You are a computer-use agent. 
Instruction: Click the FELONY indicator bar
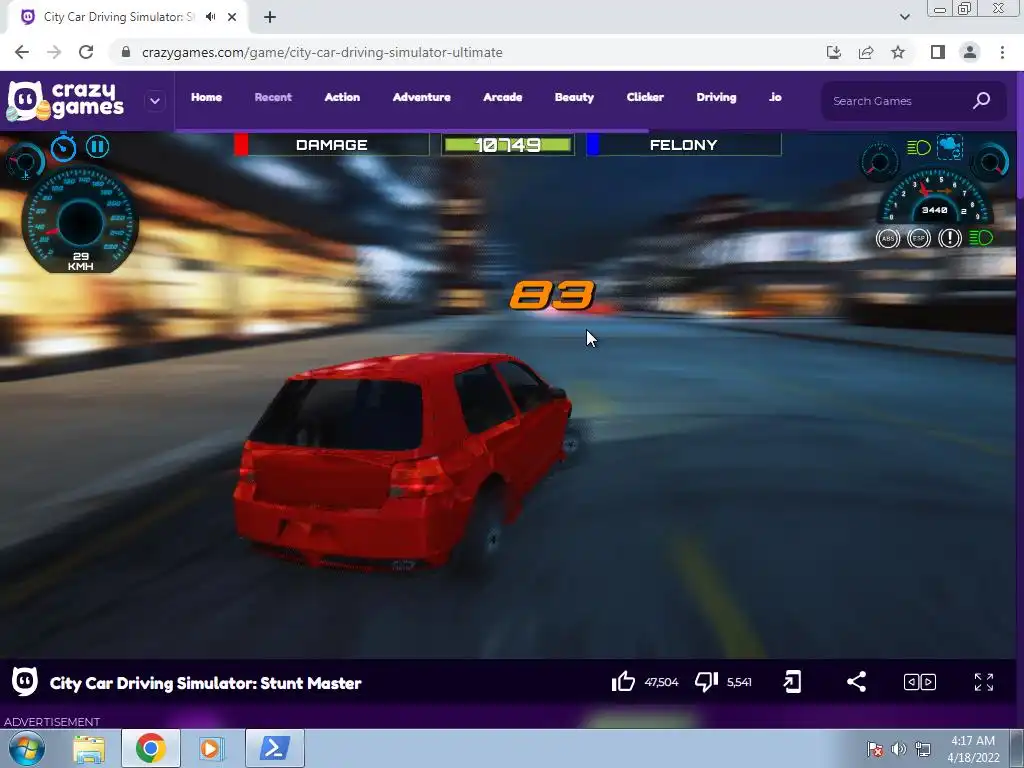[684, 144]
